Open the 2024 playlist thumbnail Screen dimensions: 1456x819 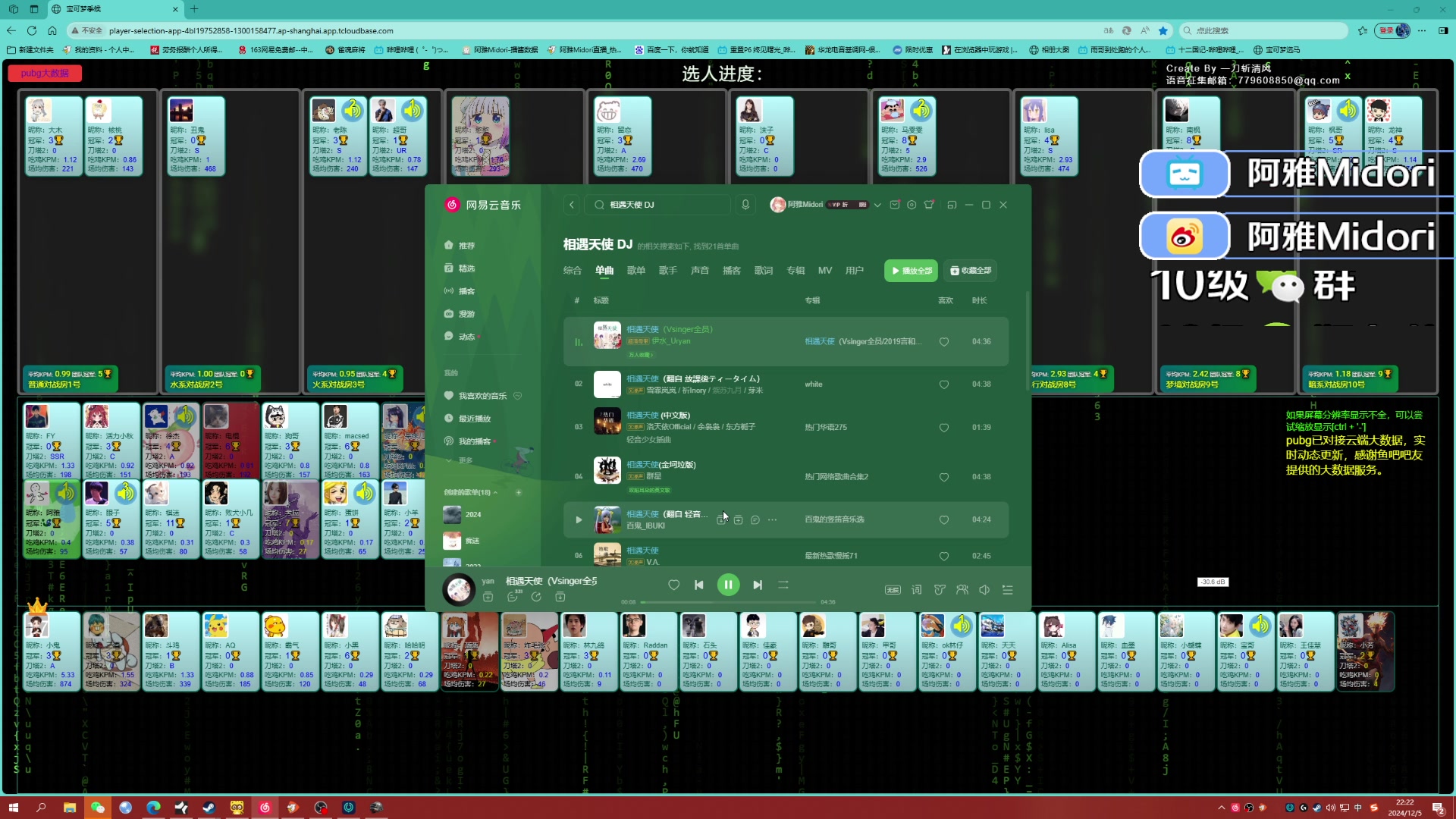pyautogui.click(x=452, y=515)
